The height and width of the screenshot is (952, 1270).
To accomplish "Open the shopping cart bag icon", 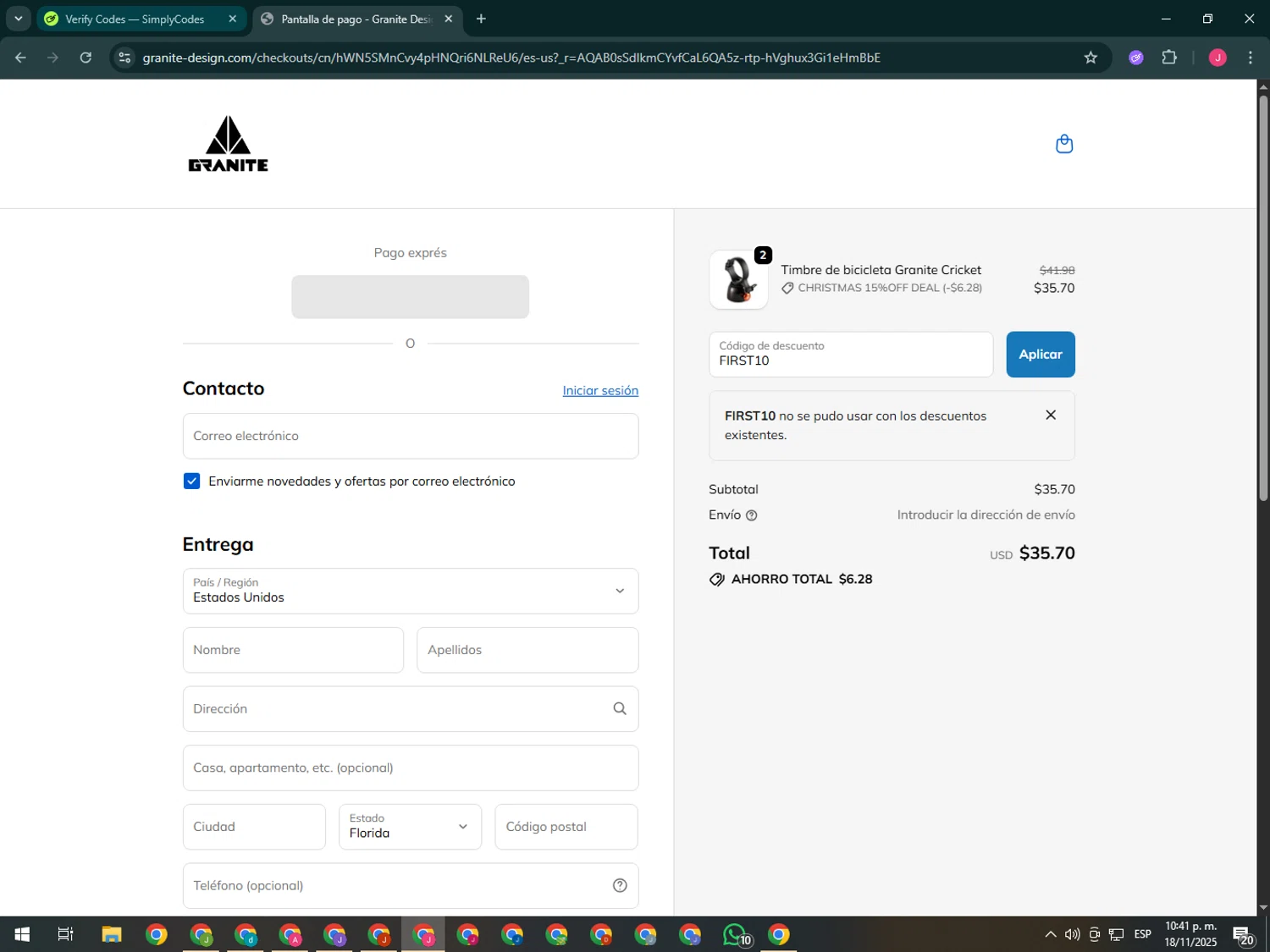I will point(1064,144).
